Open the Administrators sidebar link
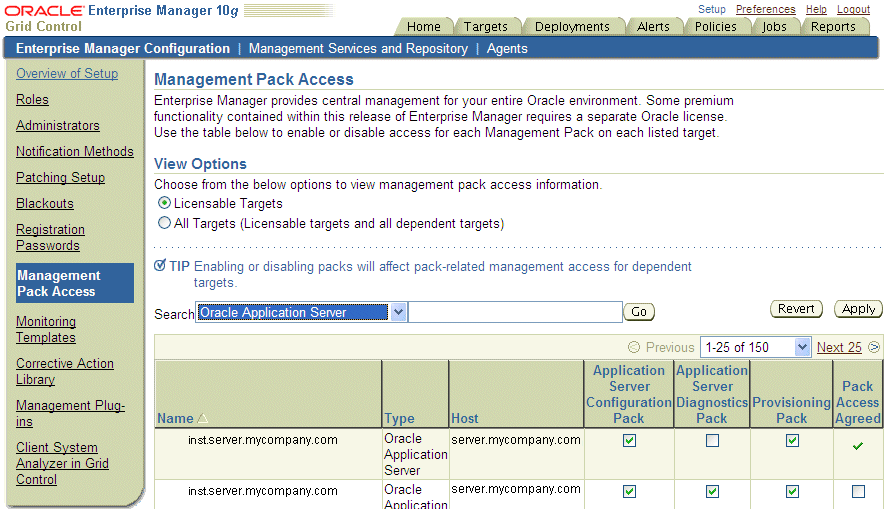This screenshot has height=509, width=887. pyautogui.click(x=58, y=126)
